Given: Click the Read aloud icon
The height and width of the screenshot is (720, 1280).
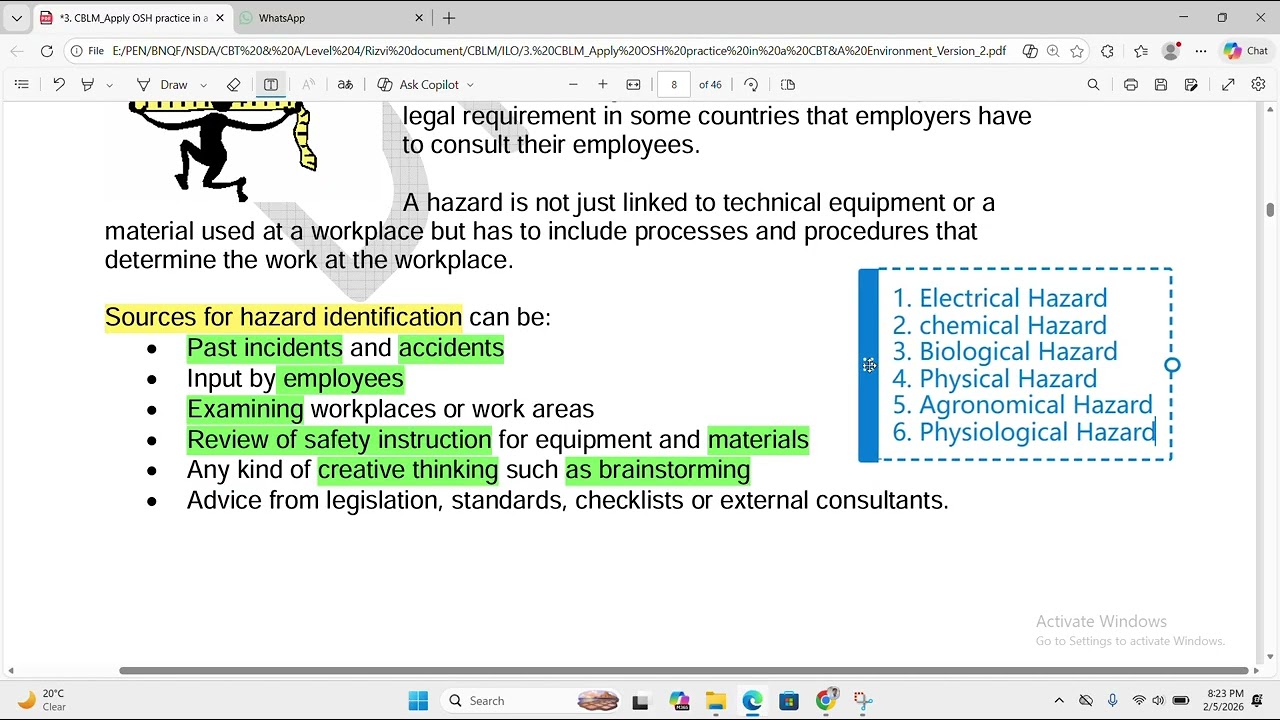Looking at the screenshot, I should tap(309, 85).
